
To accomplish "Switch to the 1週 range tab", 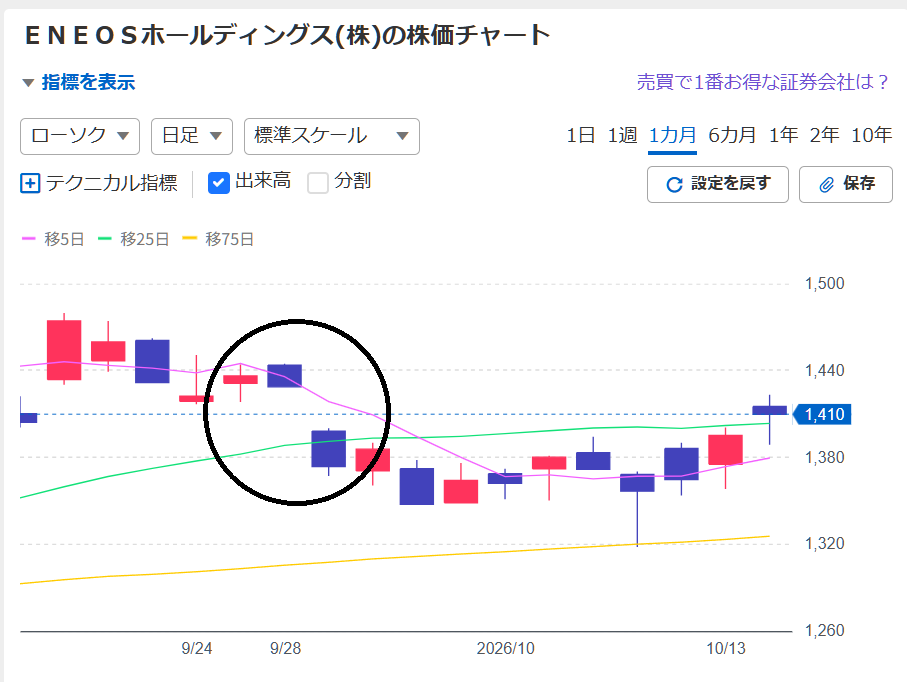I will pyautogui.click(x=622, y=135).
